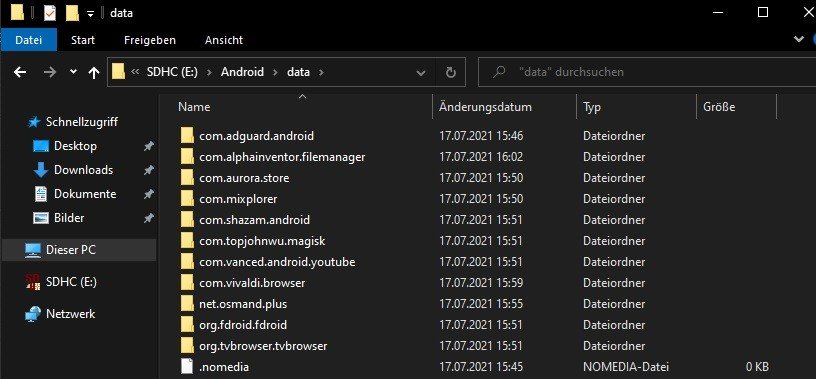The width and height of the screenshot is (816, 379).
Task: Go up one folder level
Action: coord(94,72)
